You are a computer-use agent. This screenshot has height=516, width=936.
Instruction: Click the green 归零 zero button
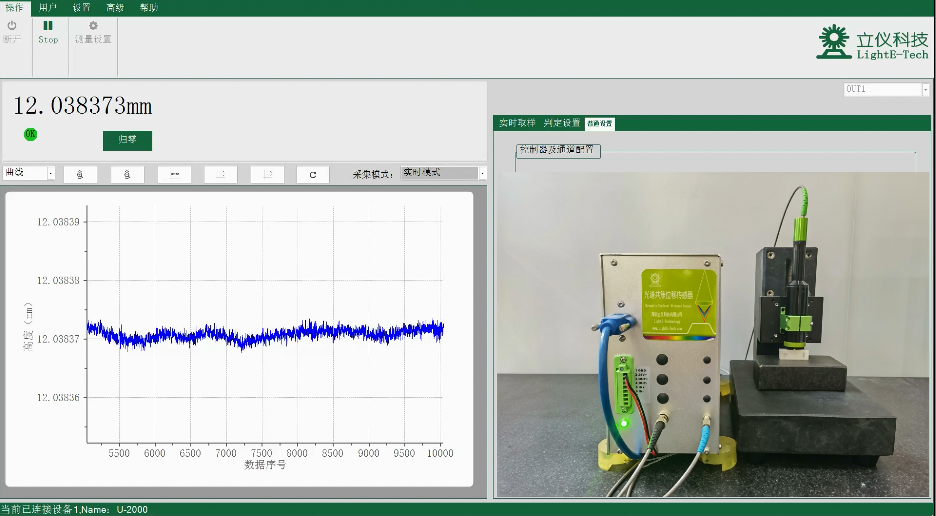[127, 140]
